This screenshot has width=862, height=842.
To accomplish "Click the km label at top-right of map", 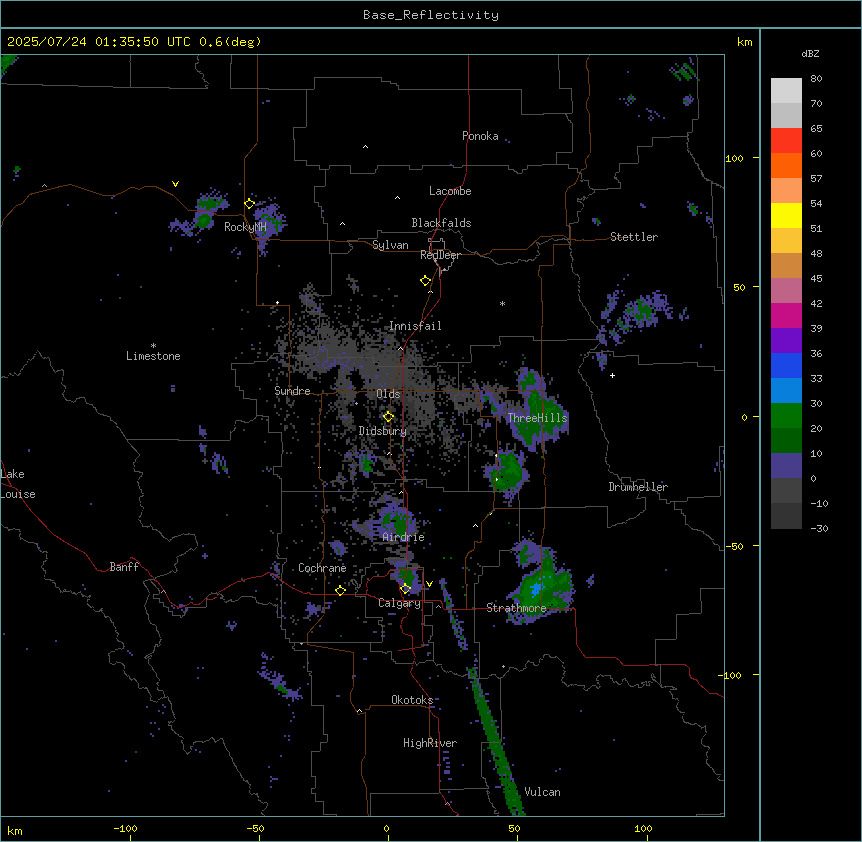I will [744, 42].
